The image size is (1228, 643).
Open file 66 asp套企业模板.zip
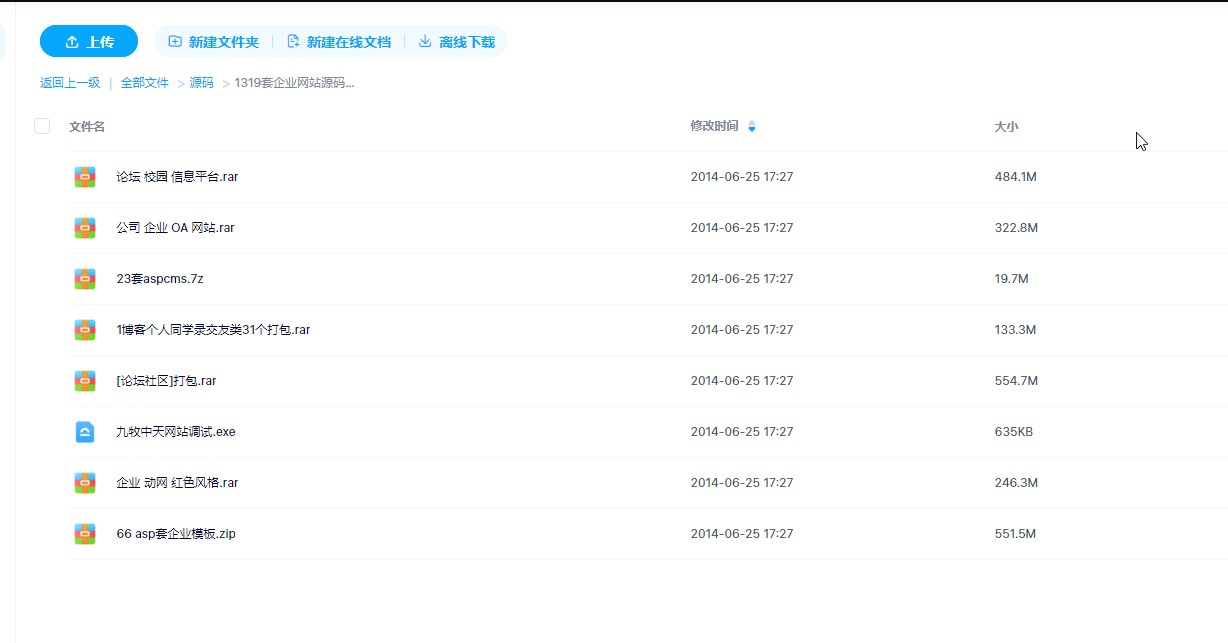[176, 534]
